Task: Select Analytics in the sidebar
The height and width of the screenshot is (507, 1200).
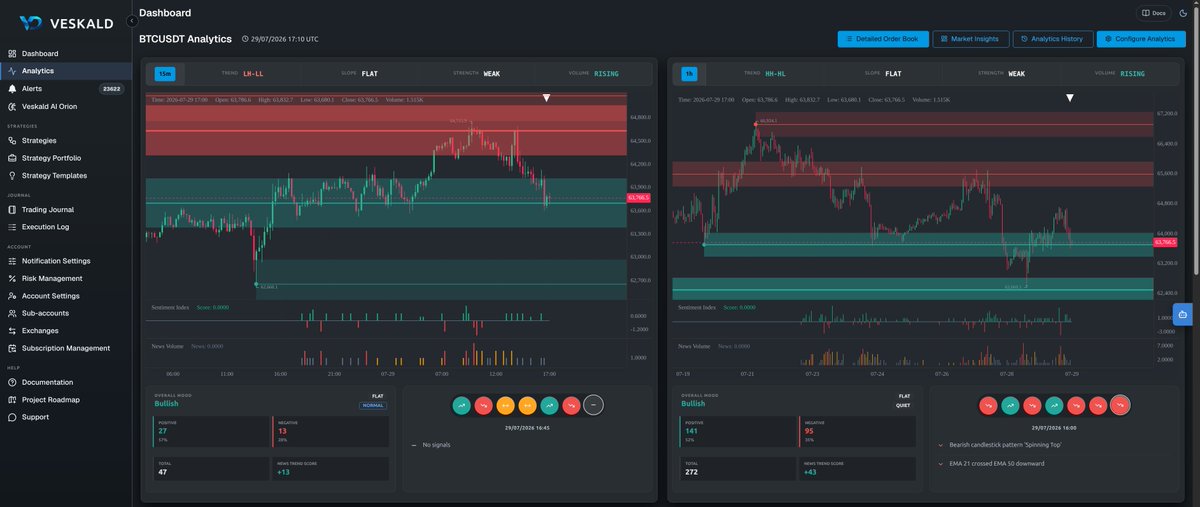Action: 66,71
